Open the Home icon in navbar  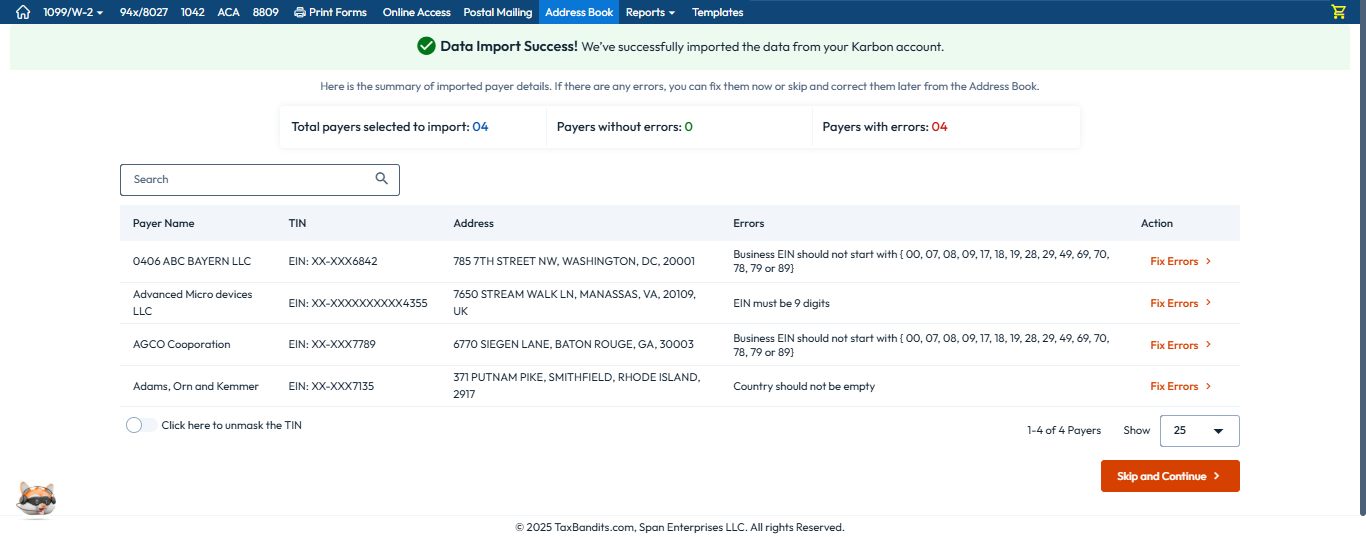tap(23, 12)
